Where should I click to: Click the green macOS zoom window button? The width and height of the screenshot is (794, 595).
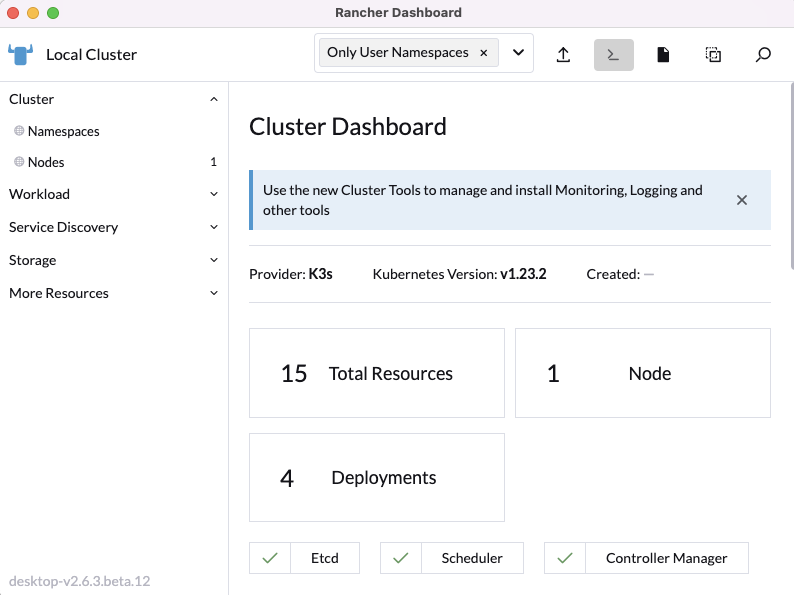click(x=53, y=13)
